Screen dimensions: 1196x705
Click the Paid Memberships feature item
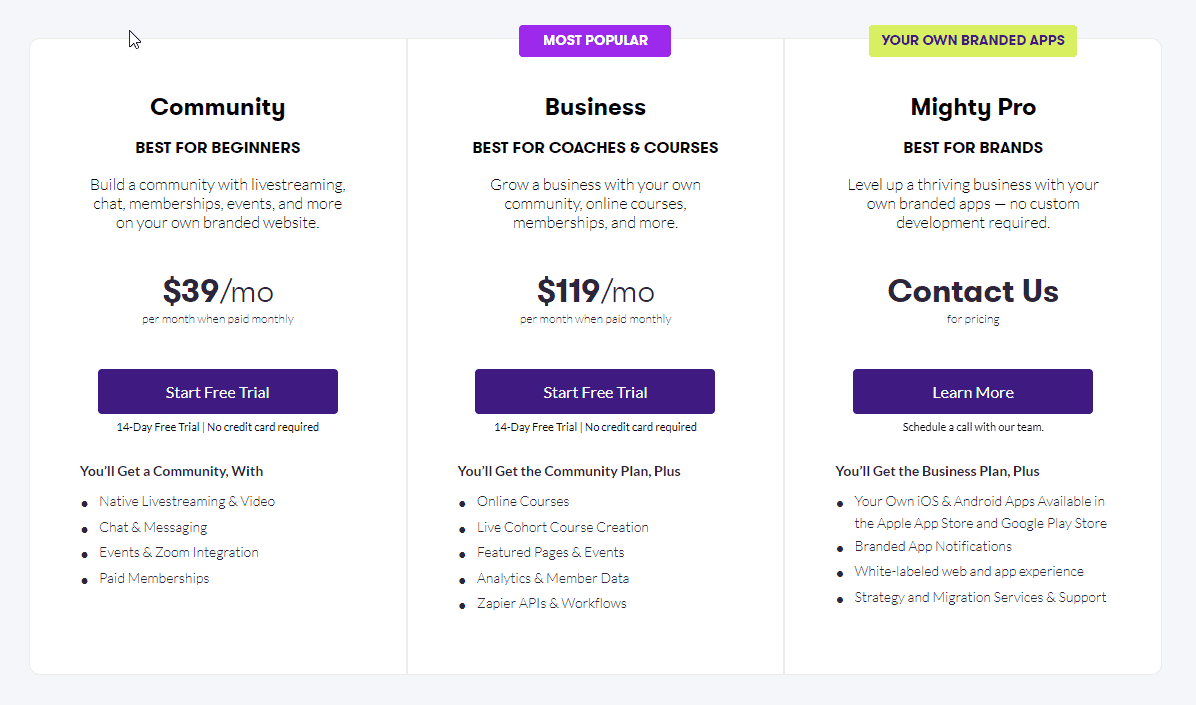click(x=154, y=578)
